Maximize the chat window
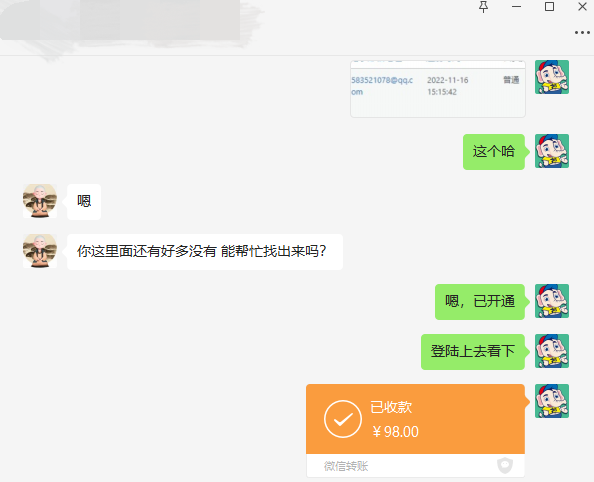The width and height of the screenshot is (594, 482). coord(549,6)
